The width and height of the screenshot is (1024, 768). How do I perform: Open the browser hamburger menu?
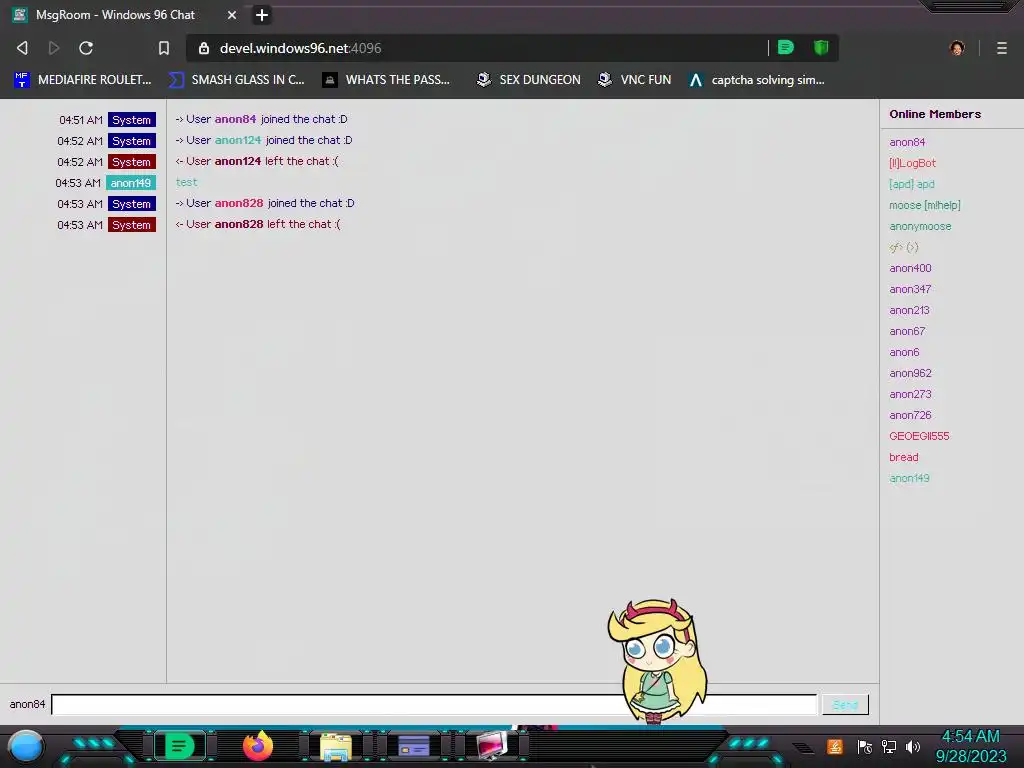click(1002, 48)
